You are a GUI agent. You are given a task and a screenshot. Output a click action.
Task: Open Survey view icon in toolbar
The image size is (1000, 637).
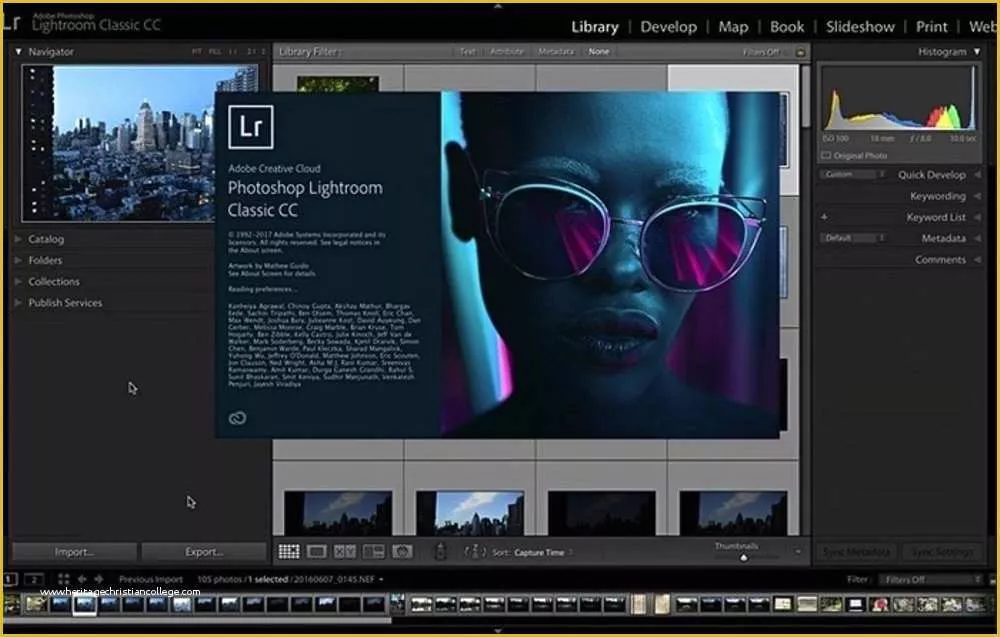(x=373, y=552)
